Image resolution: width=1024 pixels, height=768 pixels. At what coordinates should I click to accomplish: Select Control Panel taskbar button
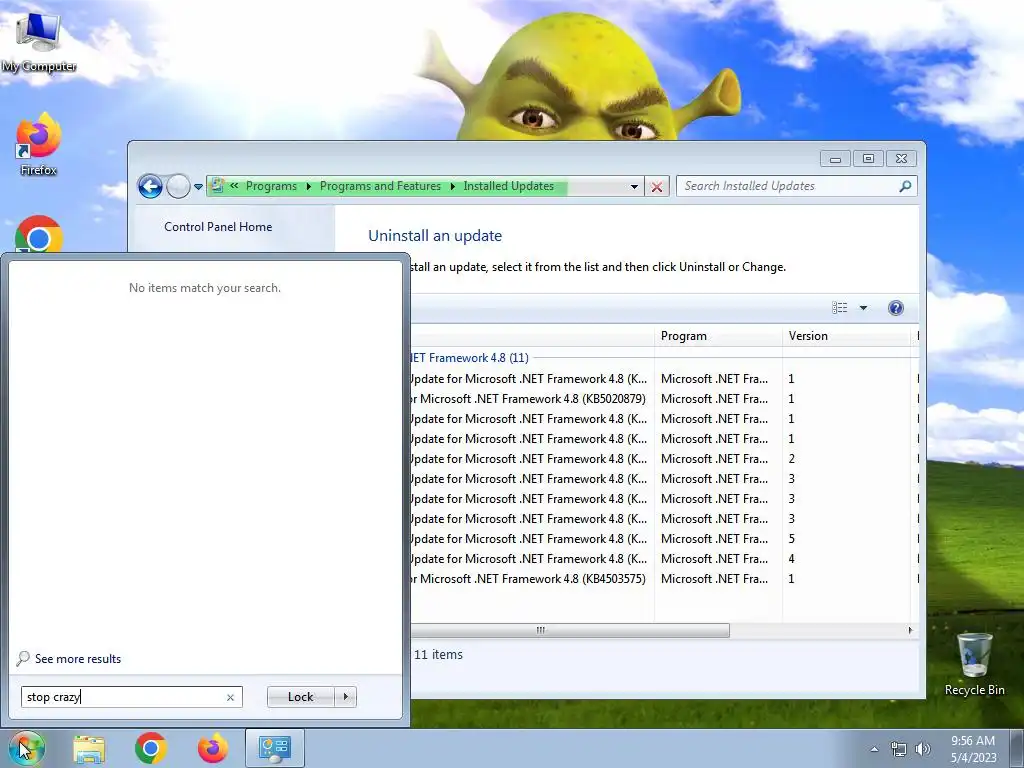[274, 748]
